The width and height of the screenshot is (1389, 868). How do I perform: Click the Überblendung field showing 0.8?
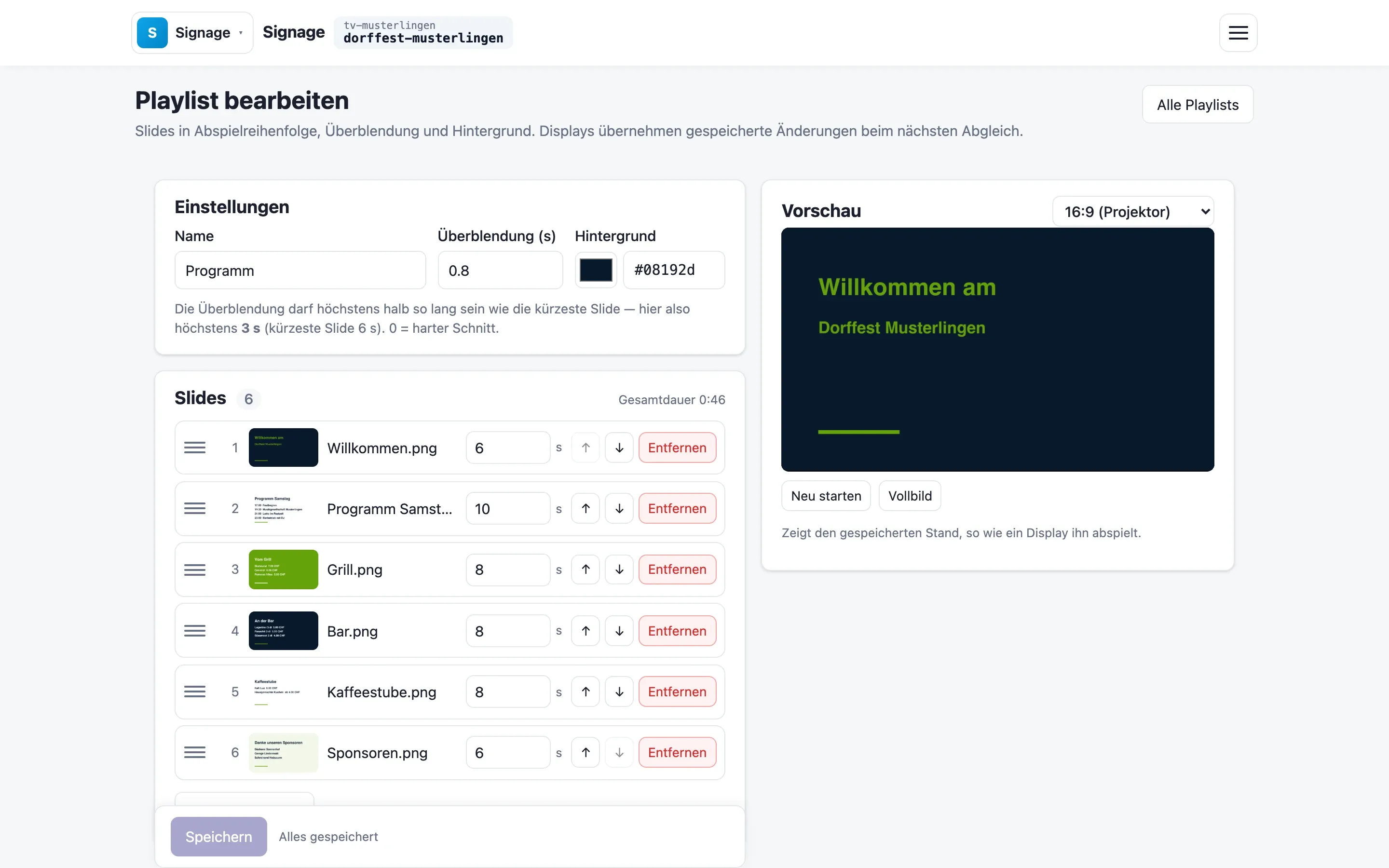[500, 270]
